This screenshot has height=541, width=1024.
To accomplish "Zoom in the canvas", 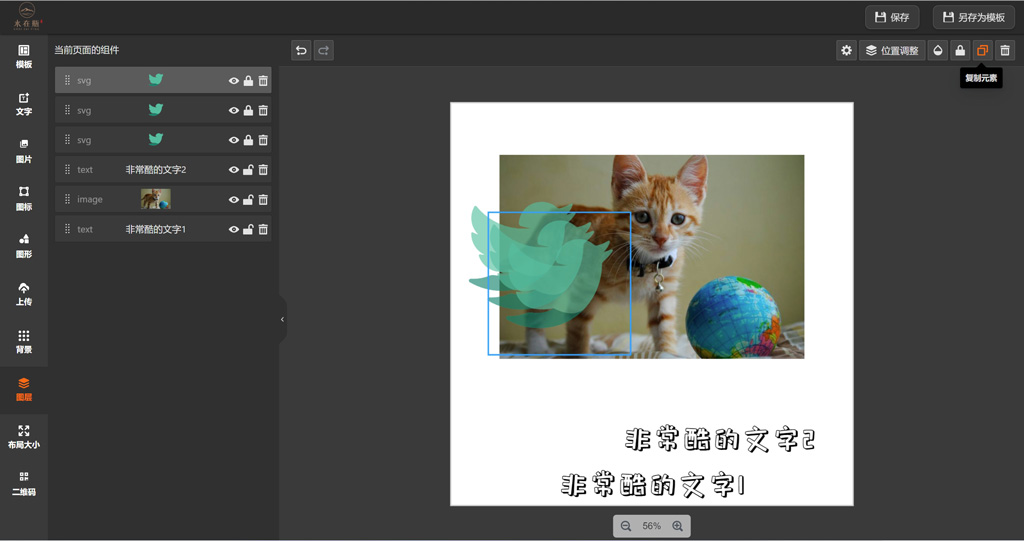I will pyautogui.click(x=677, y=526).
